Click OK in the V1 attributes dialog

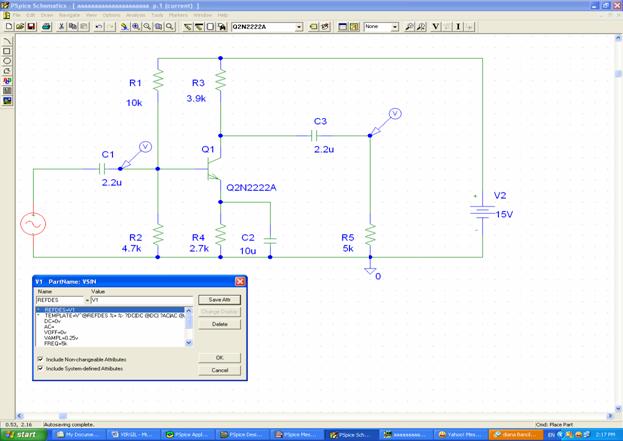coord(220,357)
